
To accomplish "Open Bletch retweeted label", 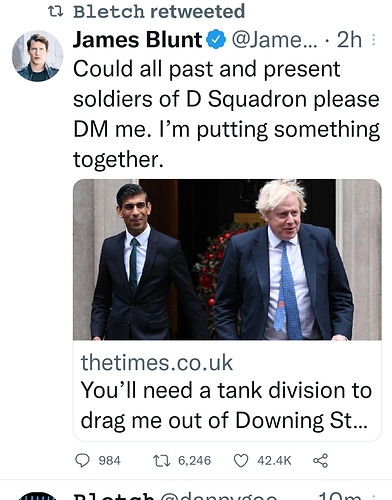I will (x=159, y=12).
